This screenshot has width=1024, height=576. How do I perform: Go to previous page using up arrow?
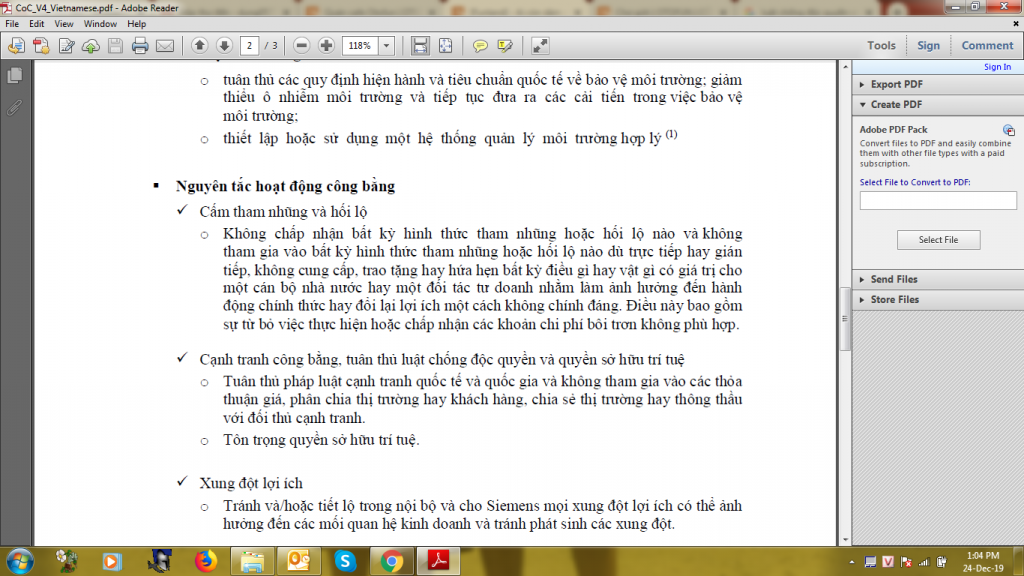(x=199, y=45)
